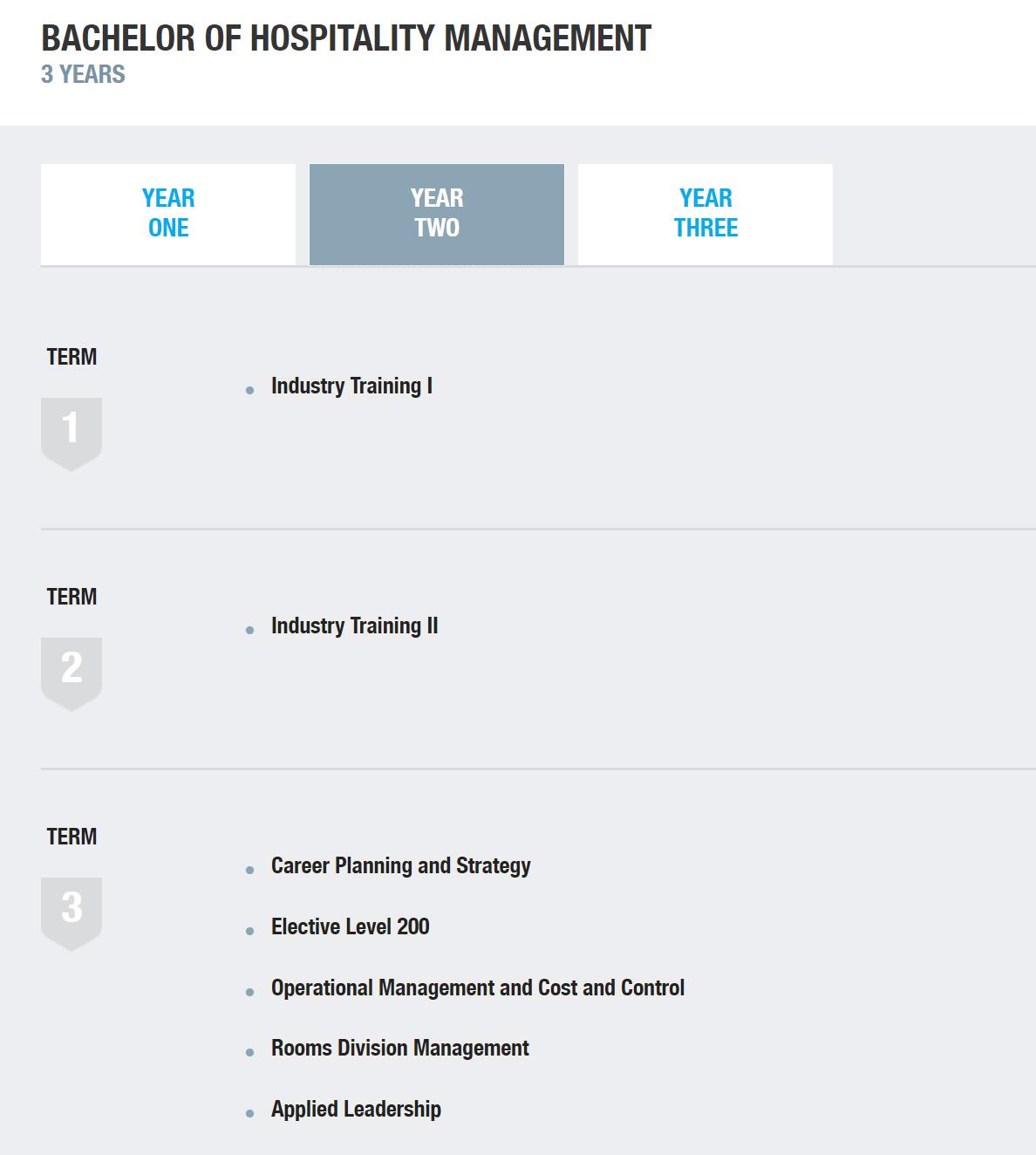Open the Year Three tab
The image size is (1036, 1155).
705,214
